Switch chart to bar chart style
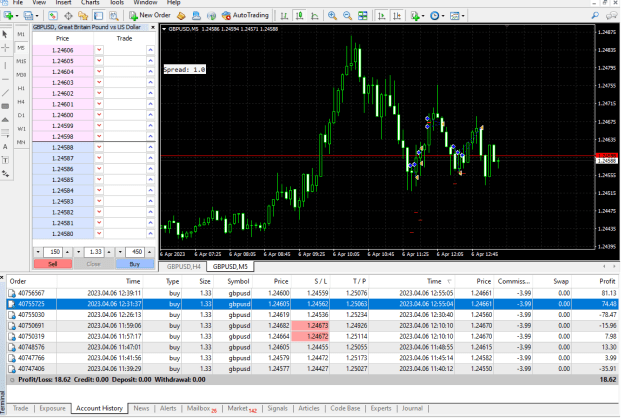The height and width of the screenshot is (418, 625). [x=284, y=16]
